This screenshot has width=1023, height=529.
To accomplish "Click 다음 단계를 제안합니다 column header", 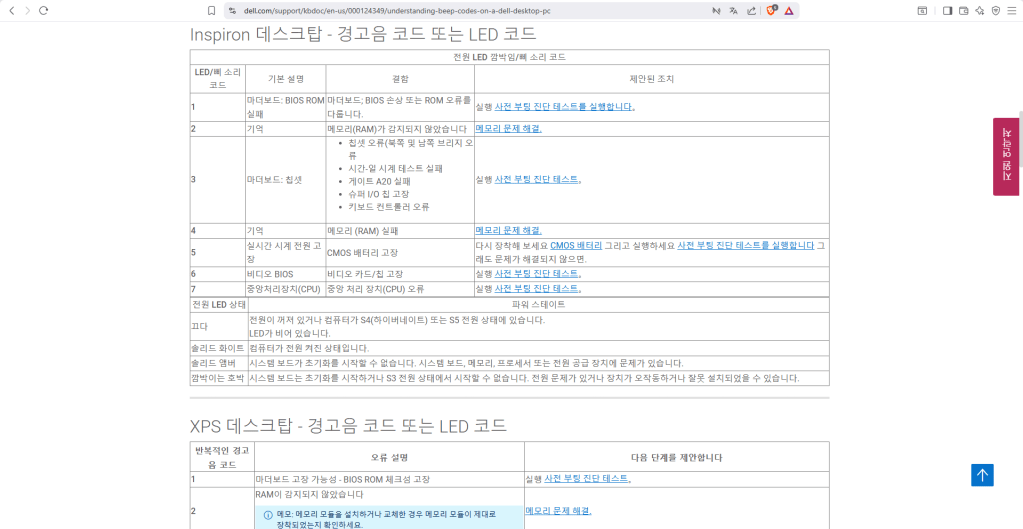I will click(677, 457).
